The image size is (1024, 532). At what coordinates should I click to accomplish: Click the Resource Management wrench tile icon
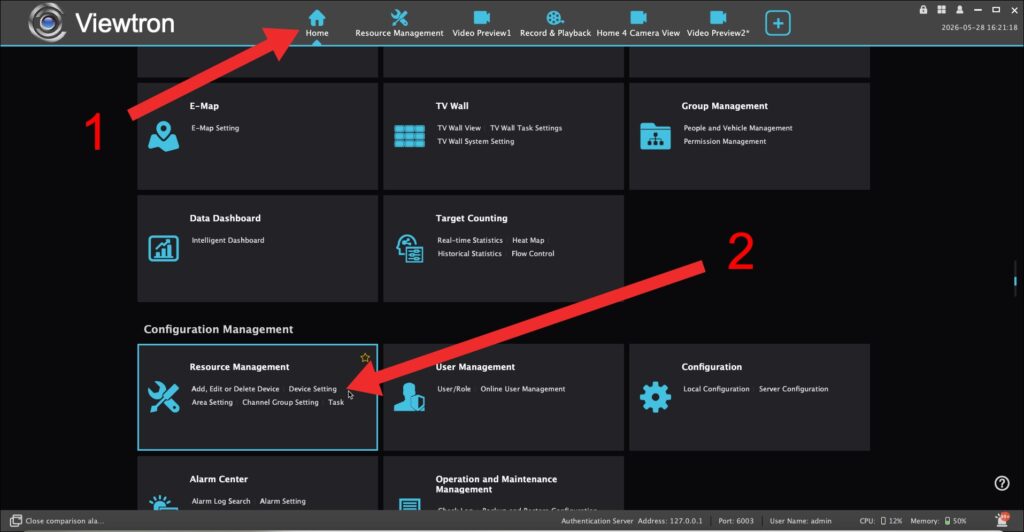[163, 397]
